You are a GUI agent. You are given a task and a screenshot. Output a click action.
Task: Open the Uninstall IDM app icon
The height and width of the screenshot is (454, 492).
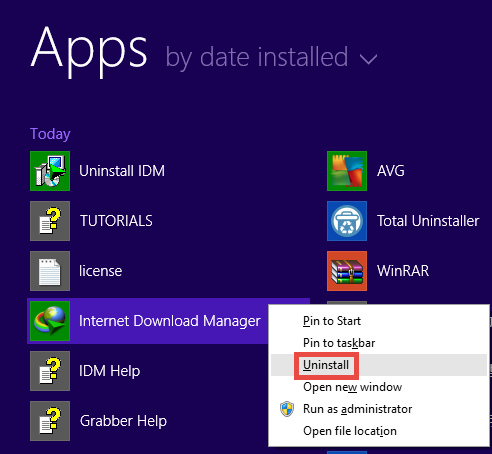(50, 171)
